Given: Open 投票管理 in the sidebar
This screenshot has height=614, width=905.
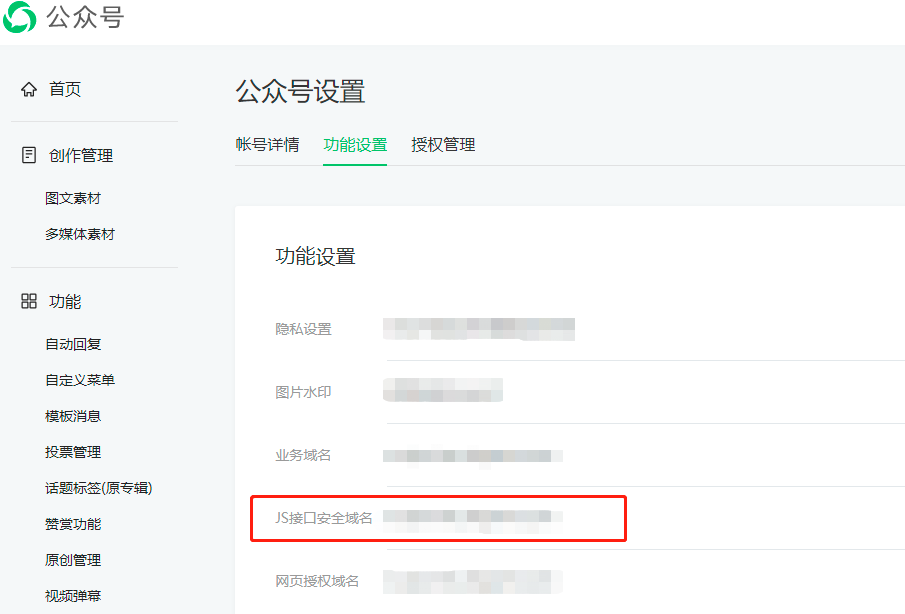Looking at the screenshot, I should click(x=73, y=452).
